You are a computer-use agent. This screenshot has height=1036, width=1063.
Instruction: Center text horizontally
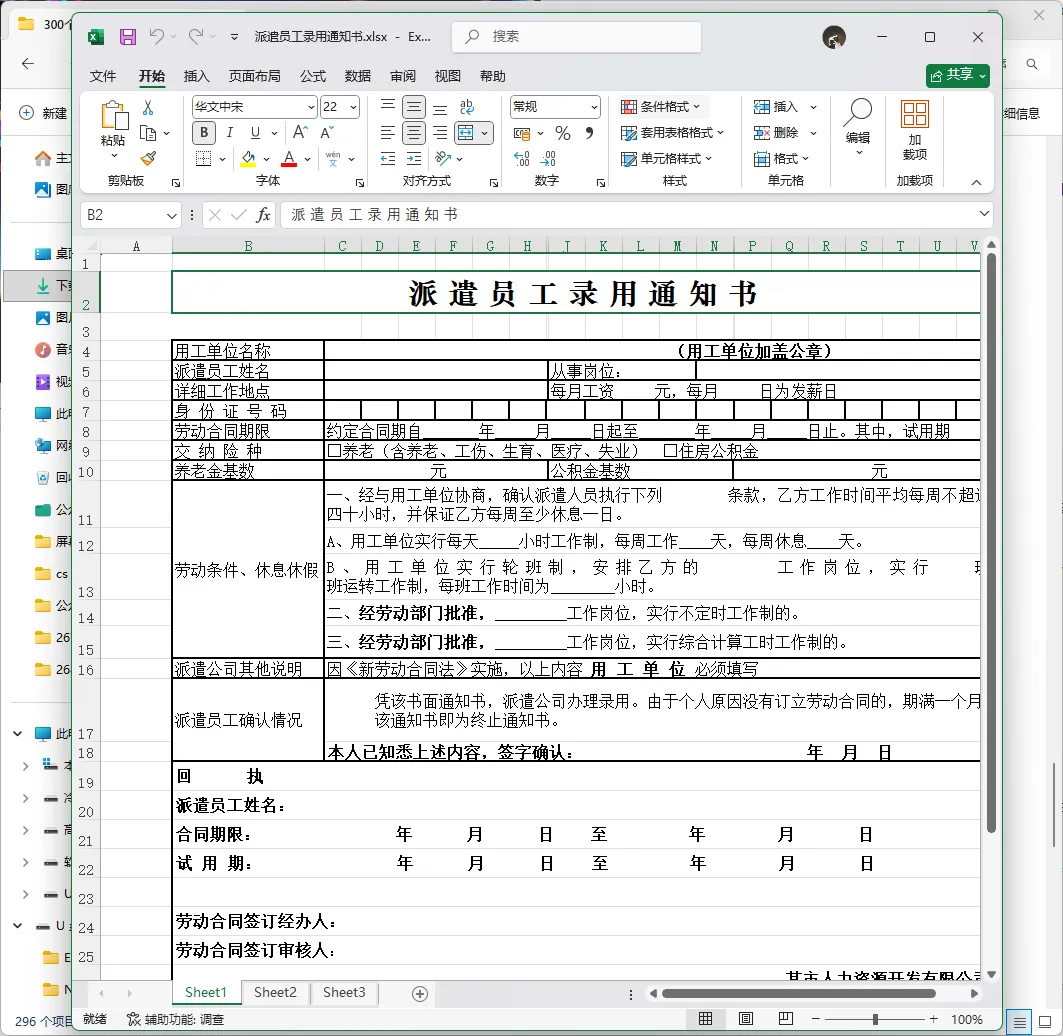click(x=414, y=133)
